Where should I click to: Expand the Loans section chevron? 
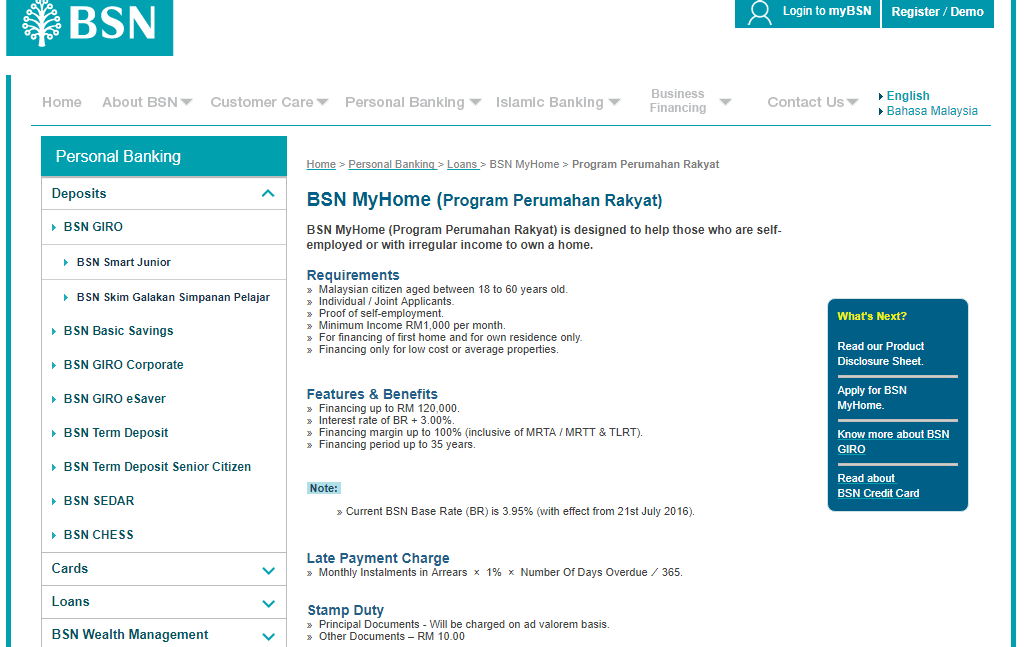click(268, 604)
